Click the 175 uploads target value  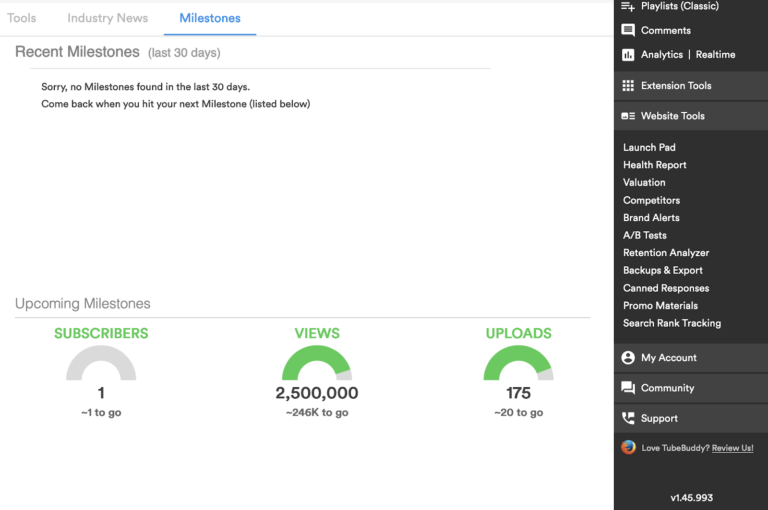518,393
